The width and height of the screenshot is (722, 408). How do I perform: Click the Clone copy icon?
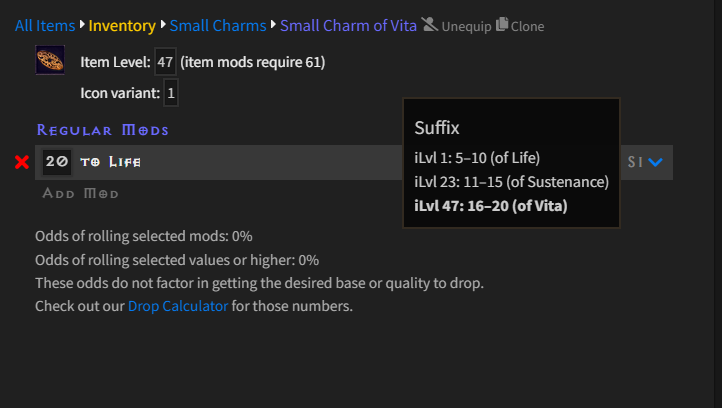[x=502, y=25]
